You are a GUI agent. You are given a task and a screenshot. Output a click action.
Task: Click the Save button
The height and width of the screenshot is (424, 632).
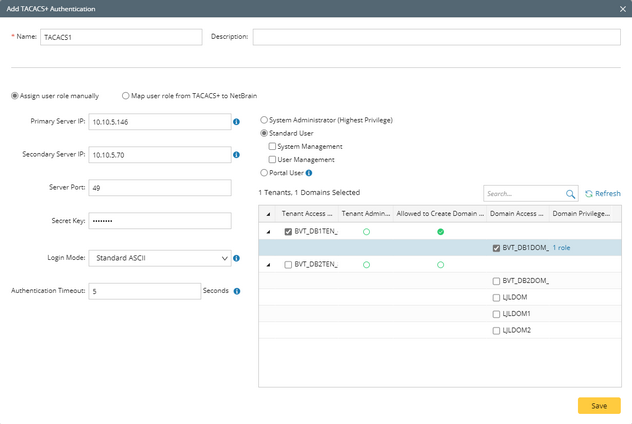598,405
